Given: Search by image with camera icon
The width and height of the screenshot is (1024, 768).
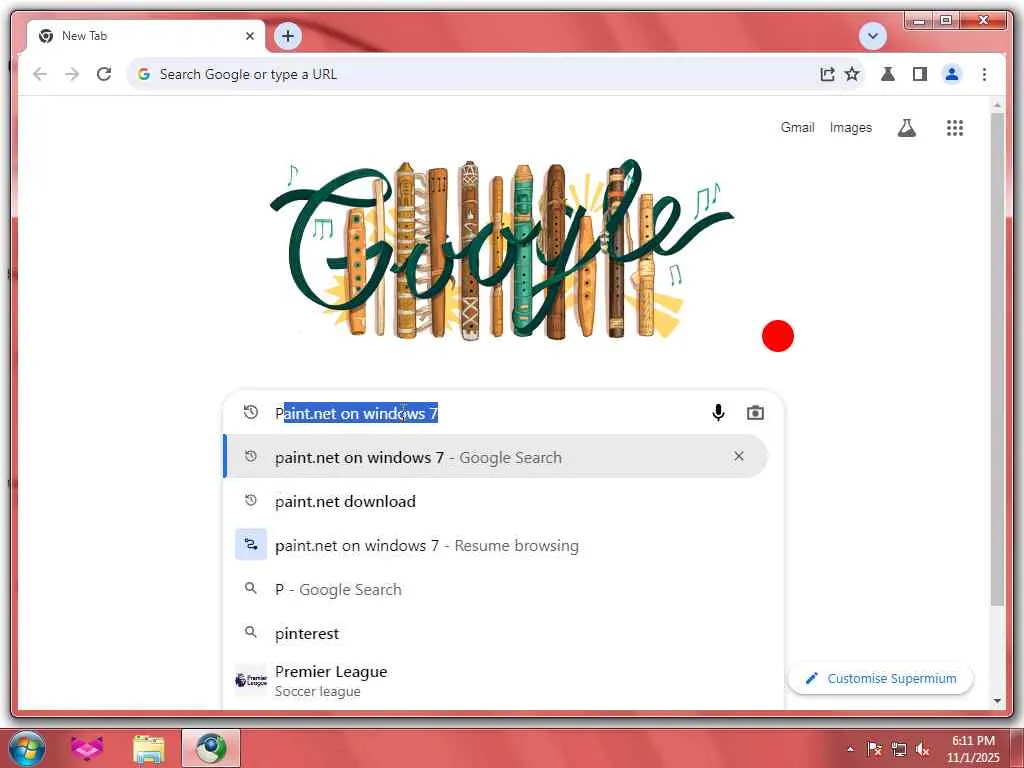Looking at the screenshot, I should (x=755, y=413).
